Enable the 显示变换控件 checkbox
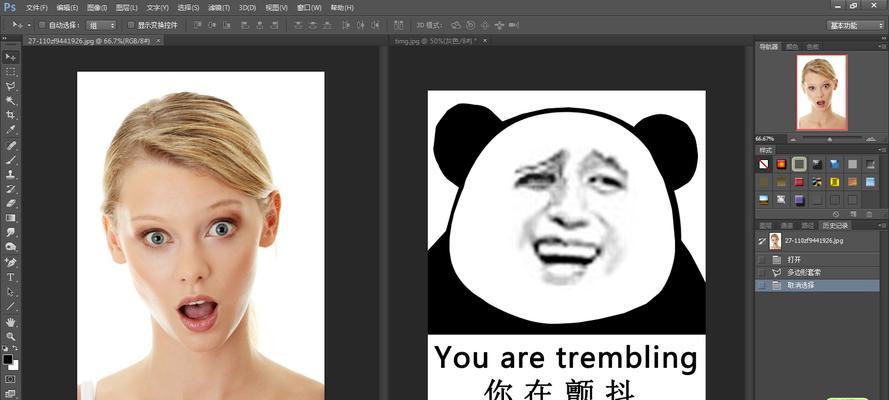 [131, 25]
